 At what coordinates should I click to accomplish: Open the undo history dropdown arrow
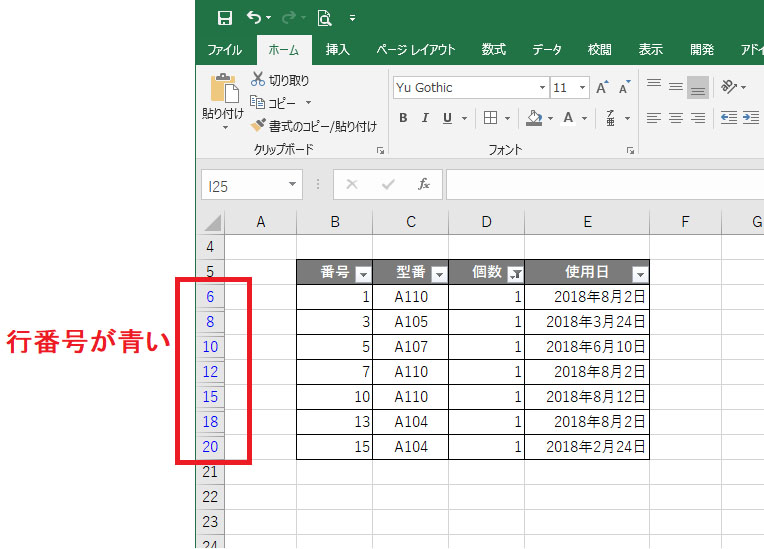(268, 18)
